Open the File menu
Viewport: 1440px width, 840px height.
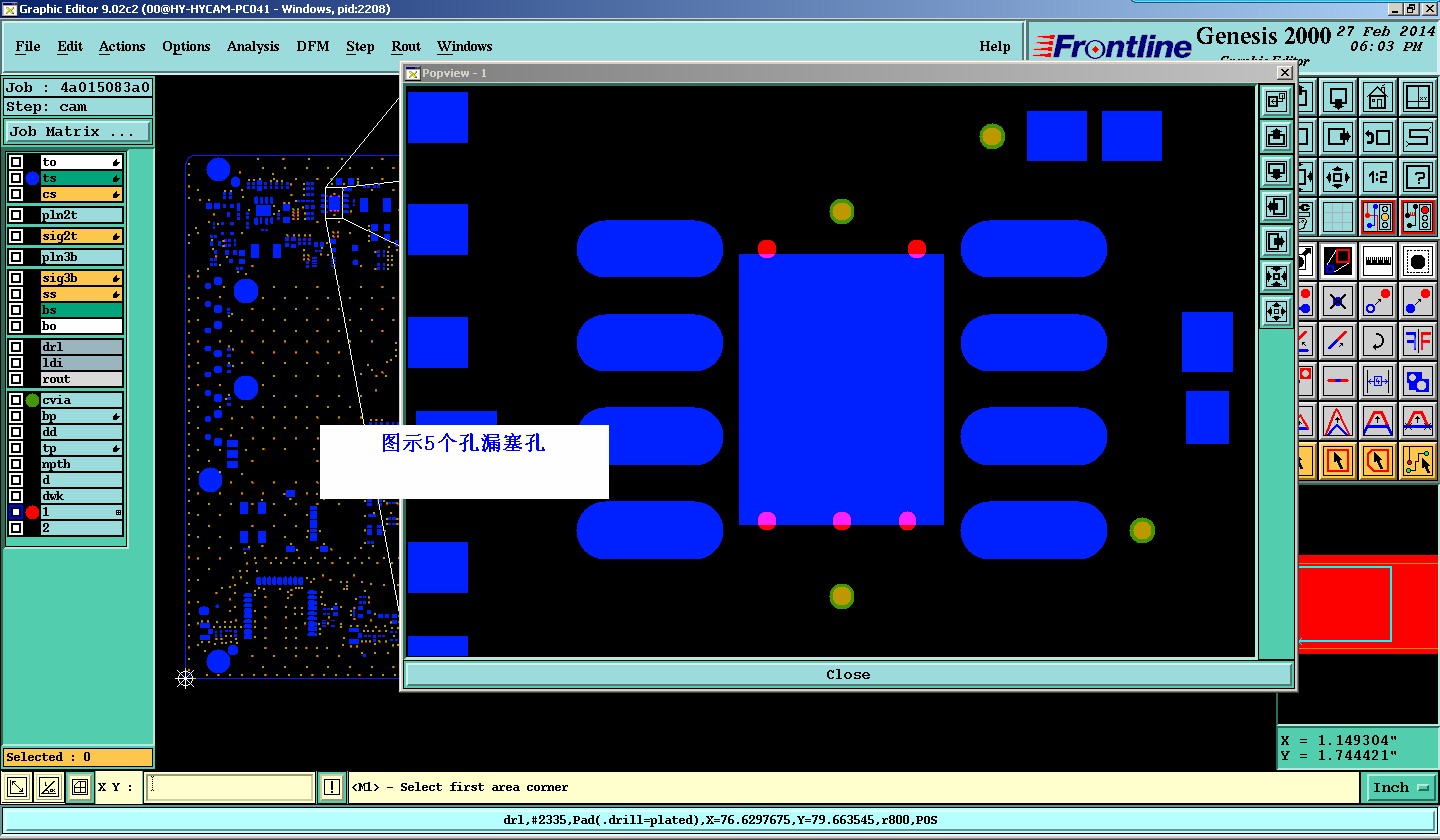click(28, 46)
